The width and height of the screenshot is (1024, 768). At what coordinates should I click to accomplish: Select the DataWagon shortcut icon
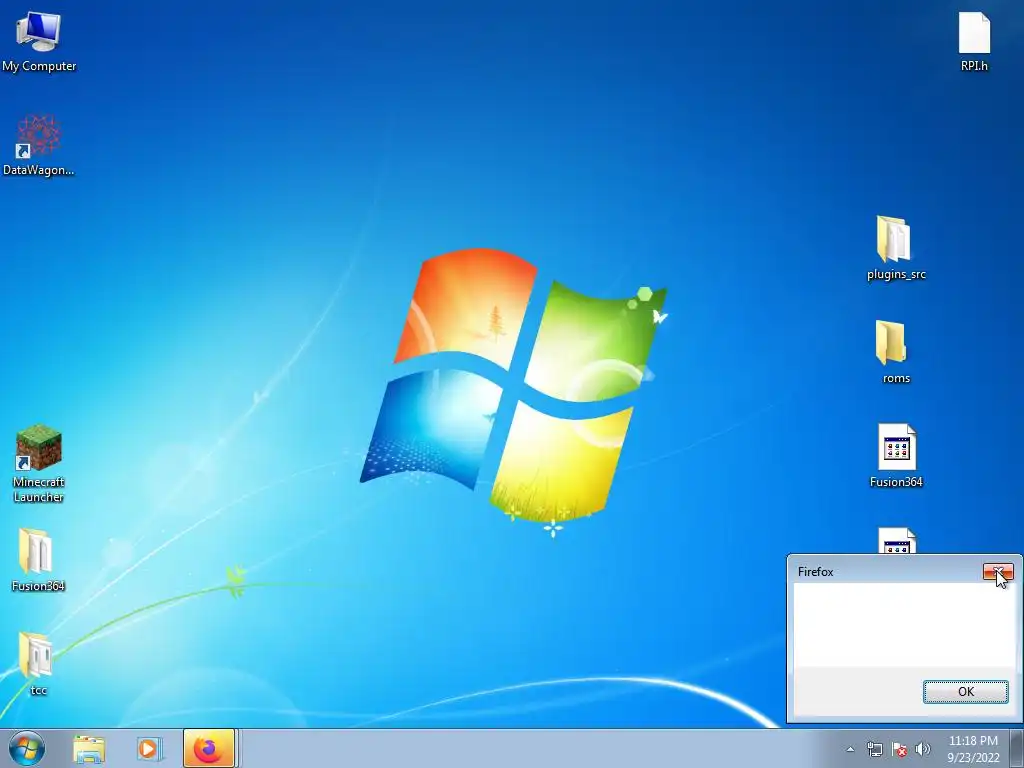(x=39, y=144)
